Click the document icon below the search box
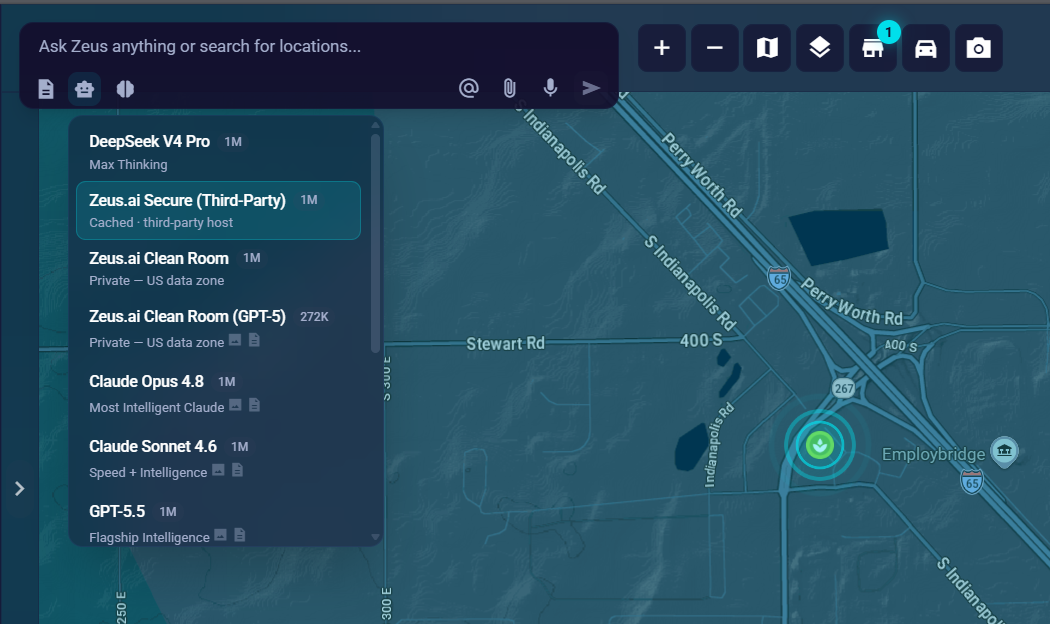 coord(46,88)
